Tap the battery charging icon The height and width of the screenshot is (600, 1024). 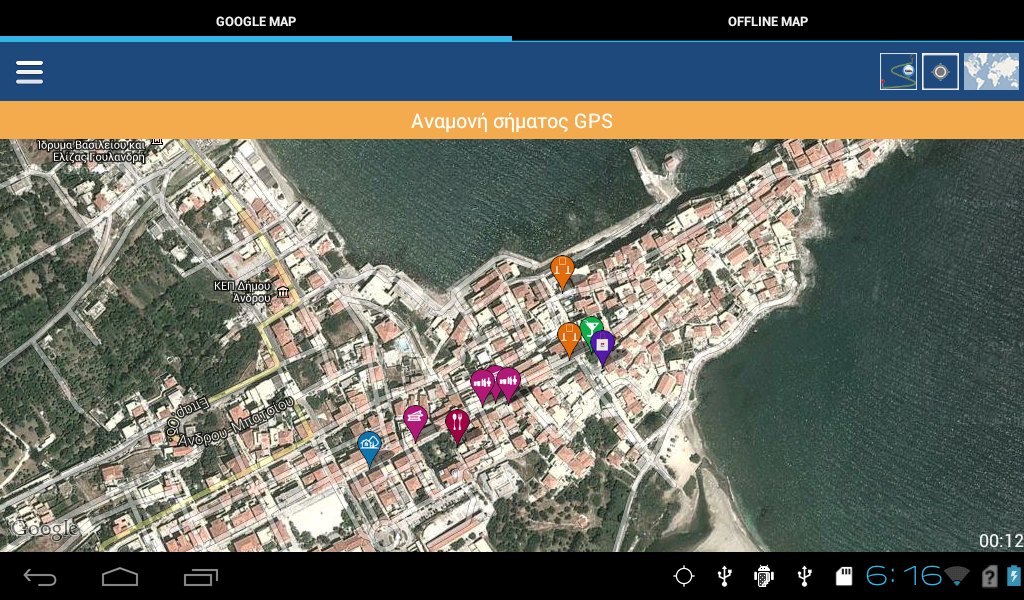[1015, 576]
